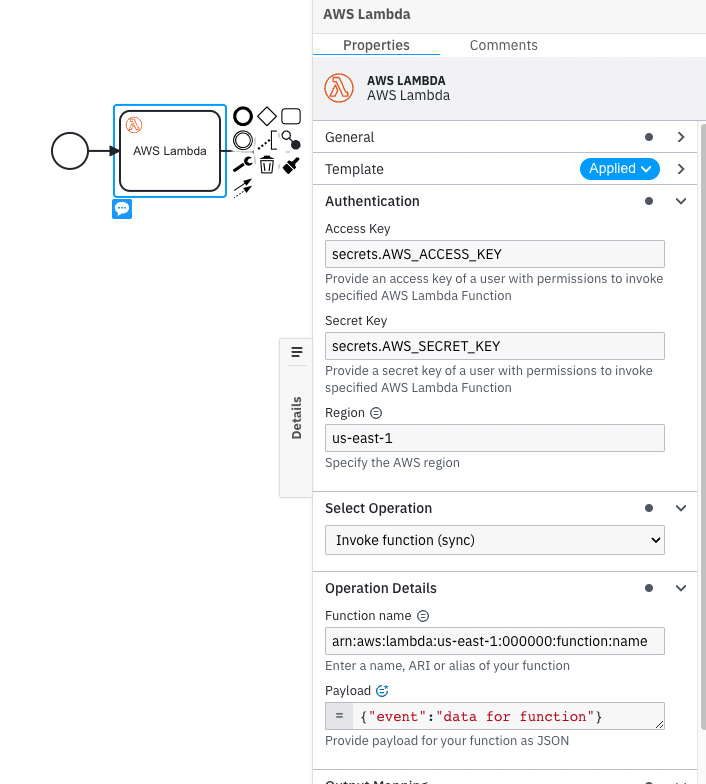
Task: Append an intermediate event from context pad
Action: (x=243, y=141)
